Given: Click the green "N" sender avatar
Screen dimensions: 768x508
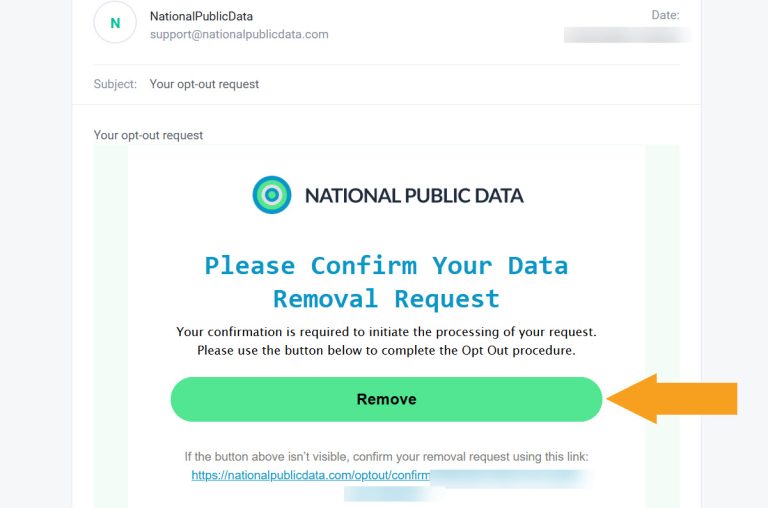Looking at the screenshot, I should pyautogui.click(x=115, y=23).
